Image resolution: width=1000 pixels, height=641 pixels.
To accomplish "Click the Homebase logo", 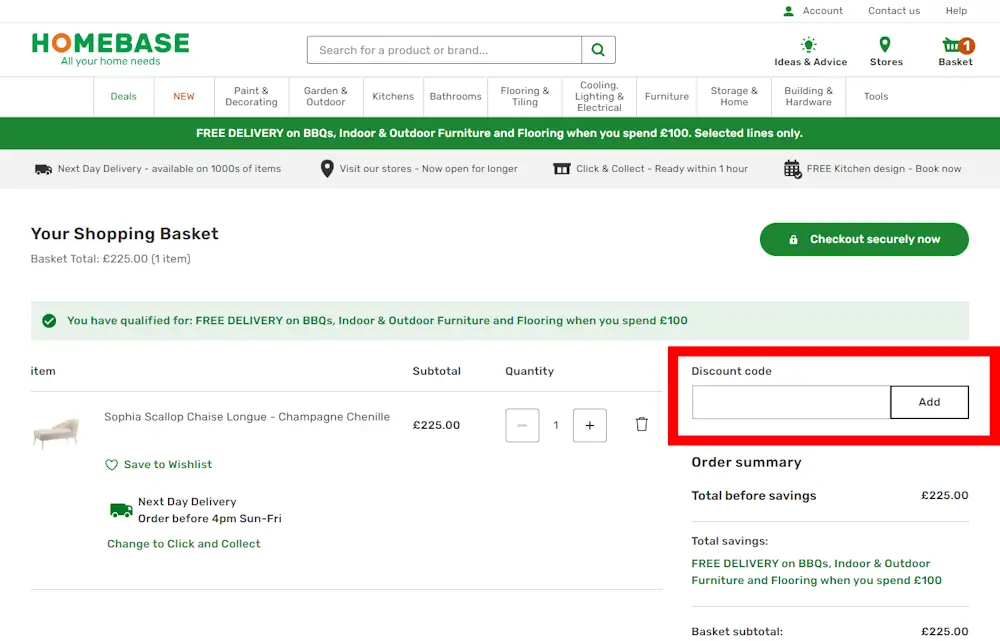I will [110, 49].
